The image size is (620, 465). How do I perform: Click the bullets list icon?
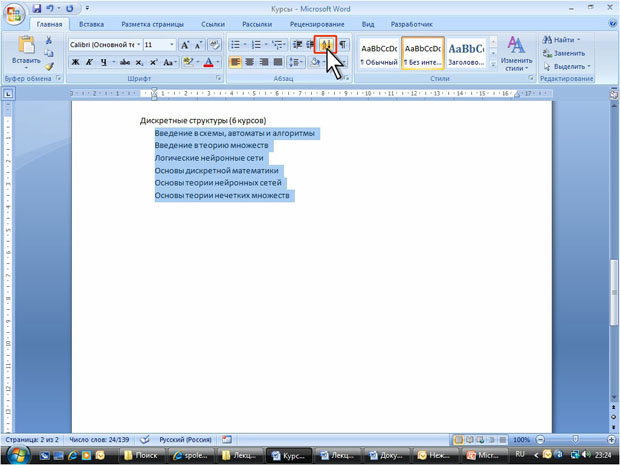tap(234, 45)
